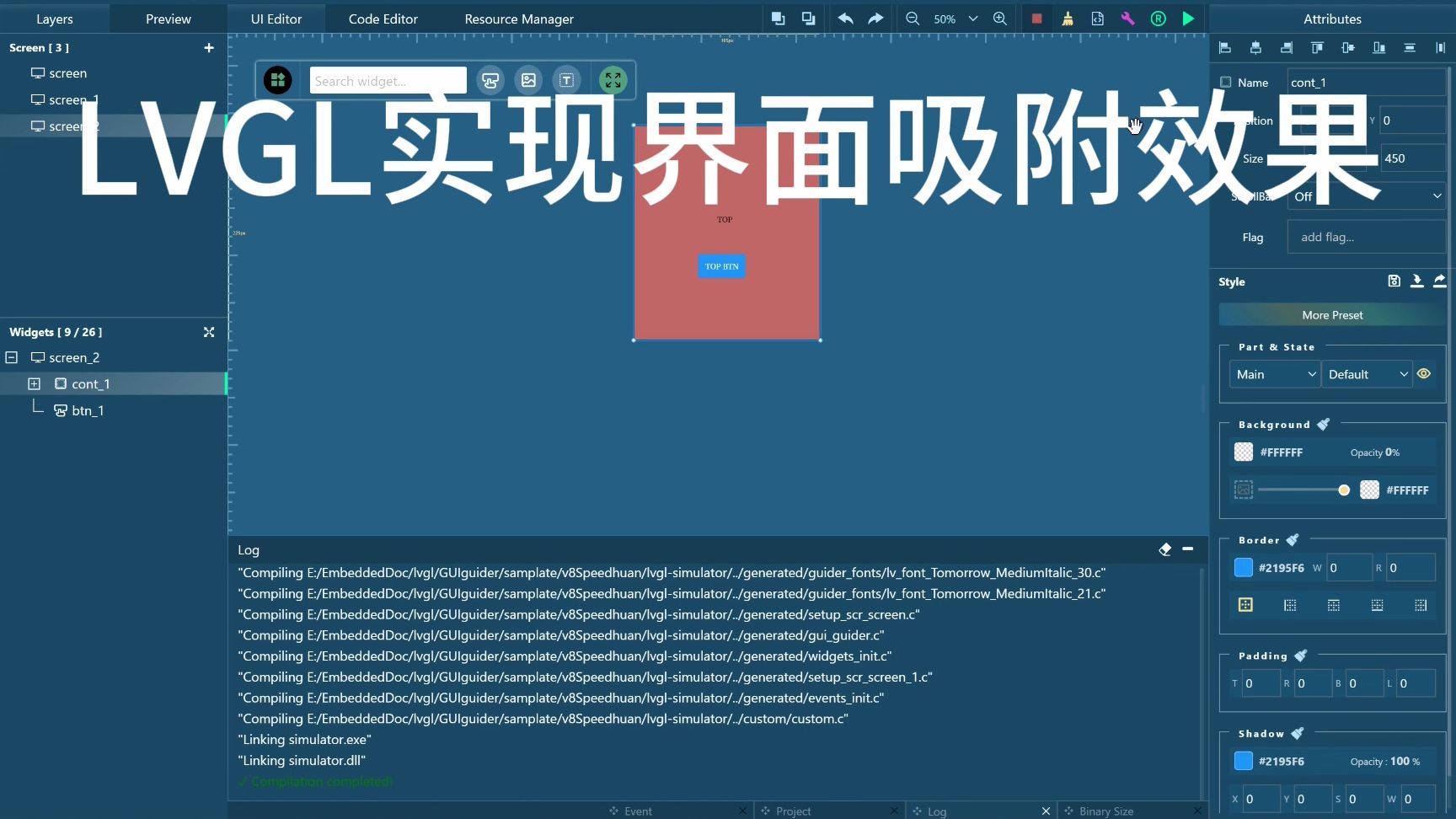Reset Shadow style with brush icon
1456x819 pixels.
(1298, 733)
